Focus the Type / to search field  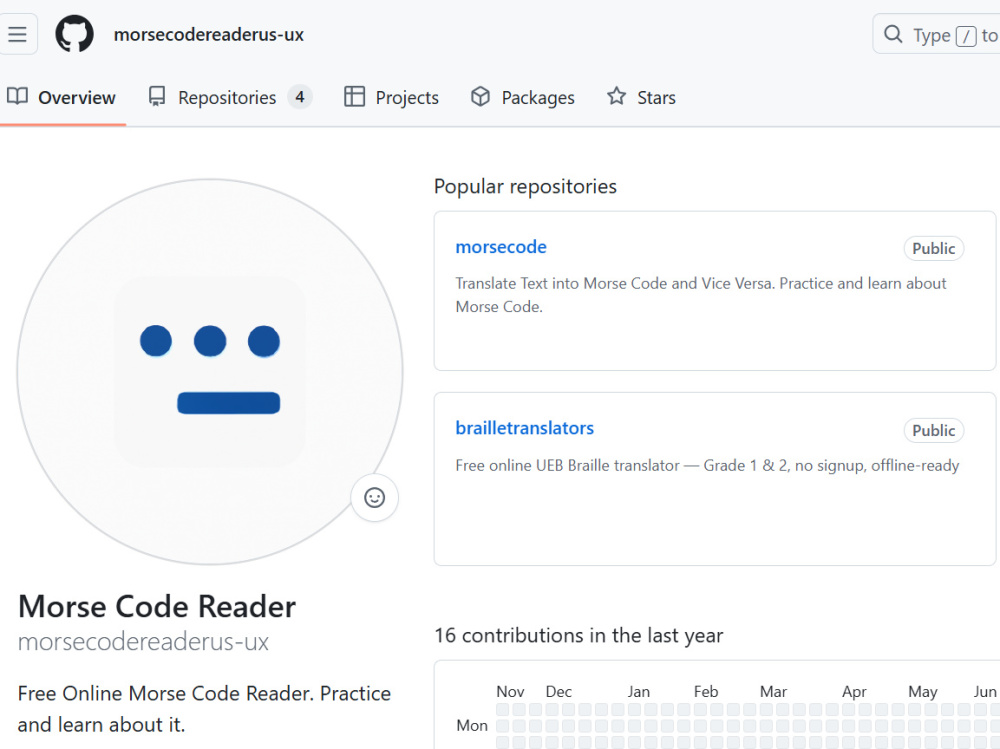936,34
